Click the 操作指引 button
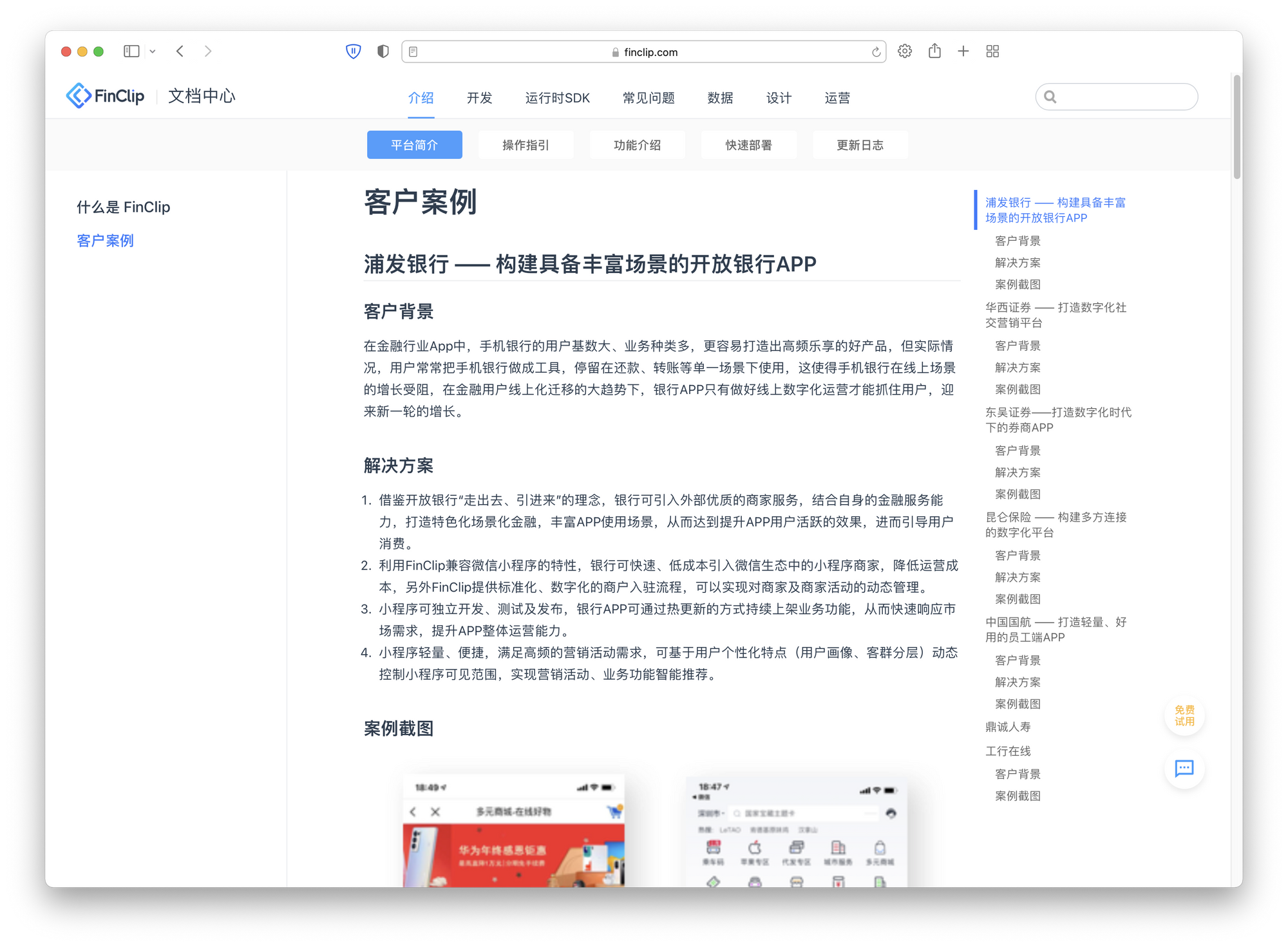The height and width of the screenshot is (947, 1288). [526, 145]
